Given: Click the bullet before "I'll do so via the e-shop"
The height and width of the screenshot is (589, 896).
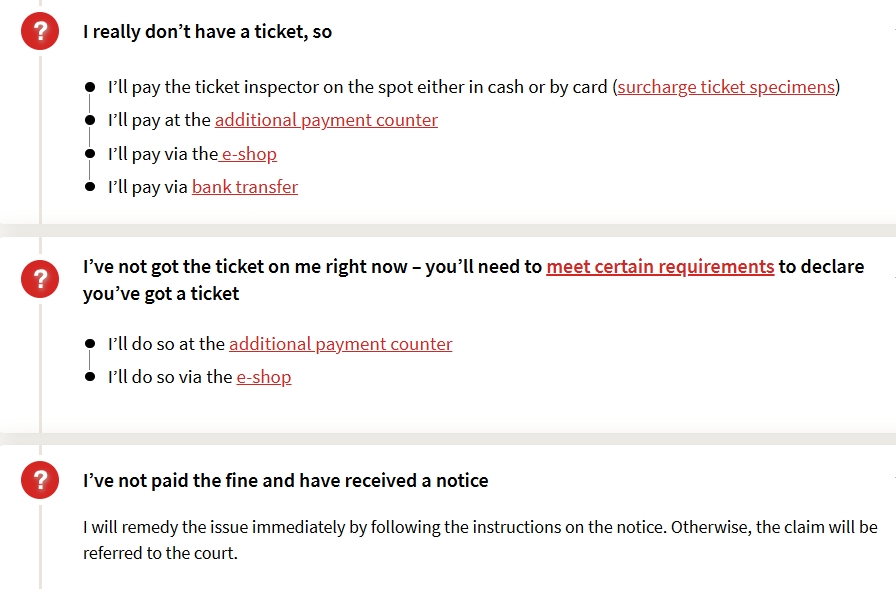Looking at the screenshot, I should click(90, 377).
